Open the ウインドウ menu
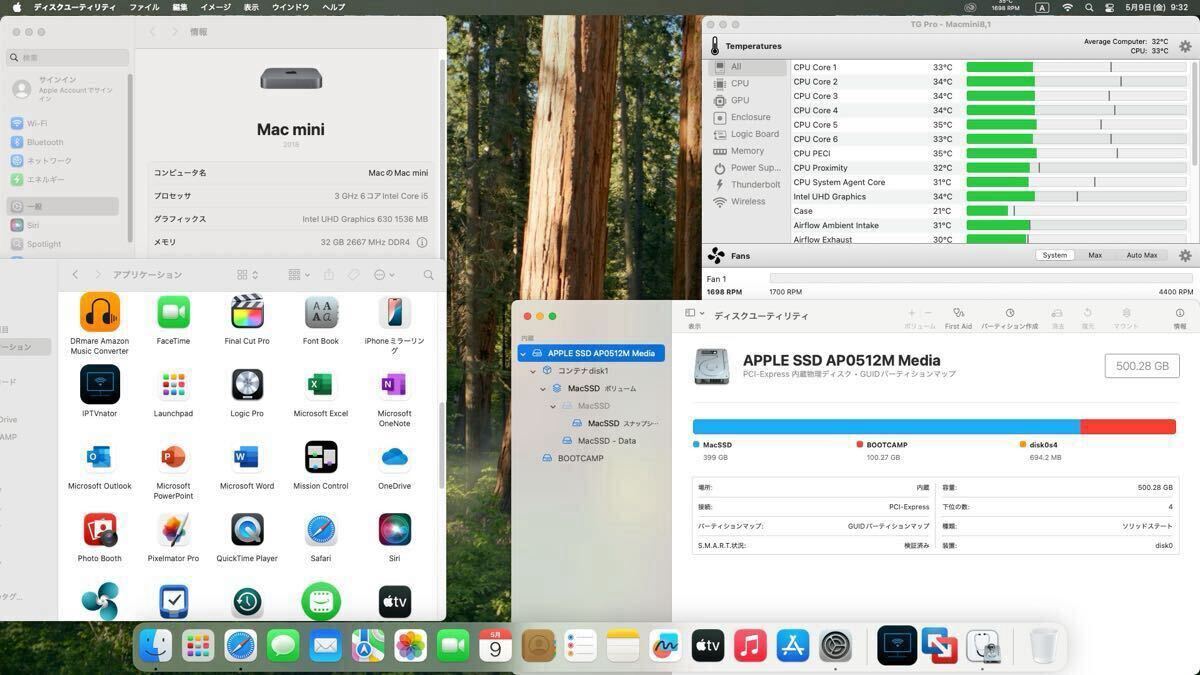 coord(291,7)
